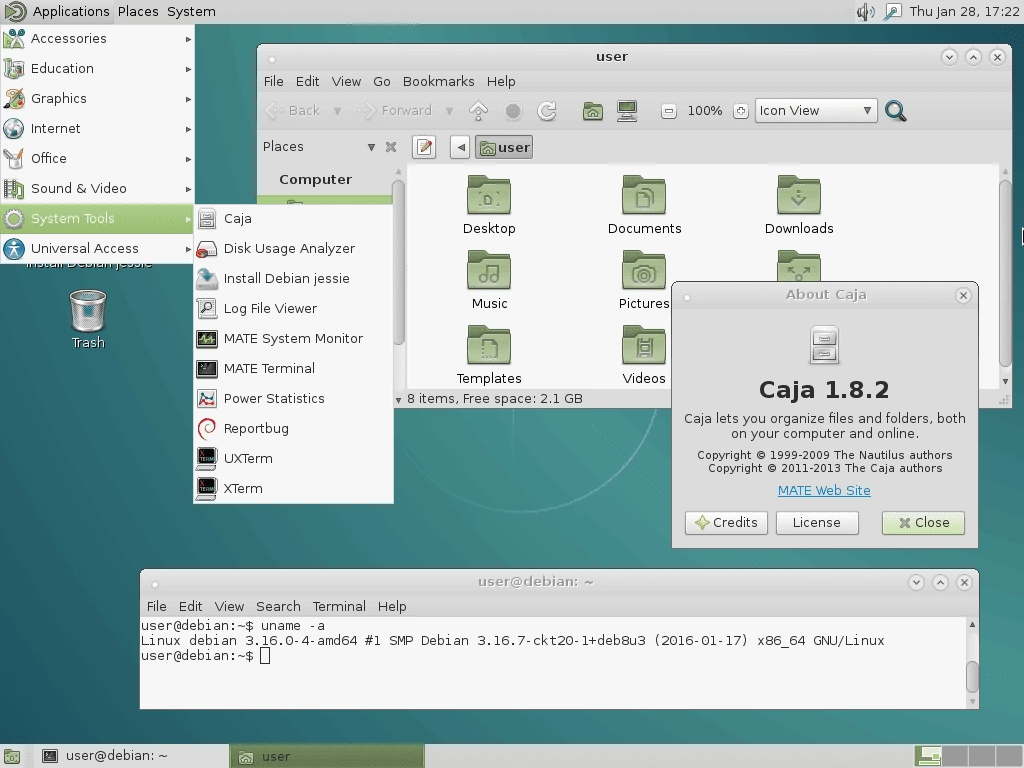Click the search magnifier icon

pyautogui.click(x=895, y=111)
